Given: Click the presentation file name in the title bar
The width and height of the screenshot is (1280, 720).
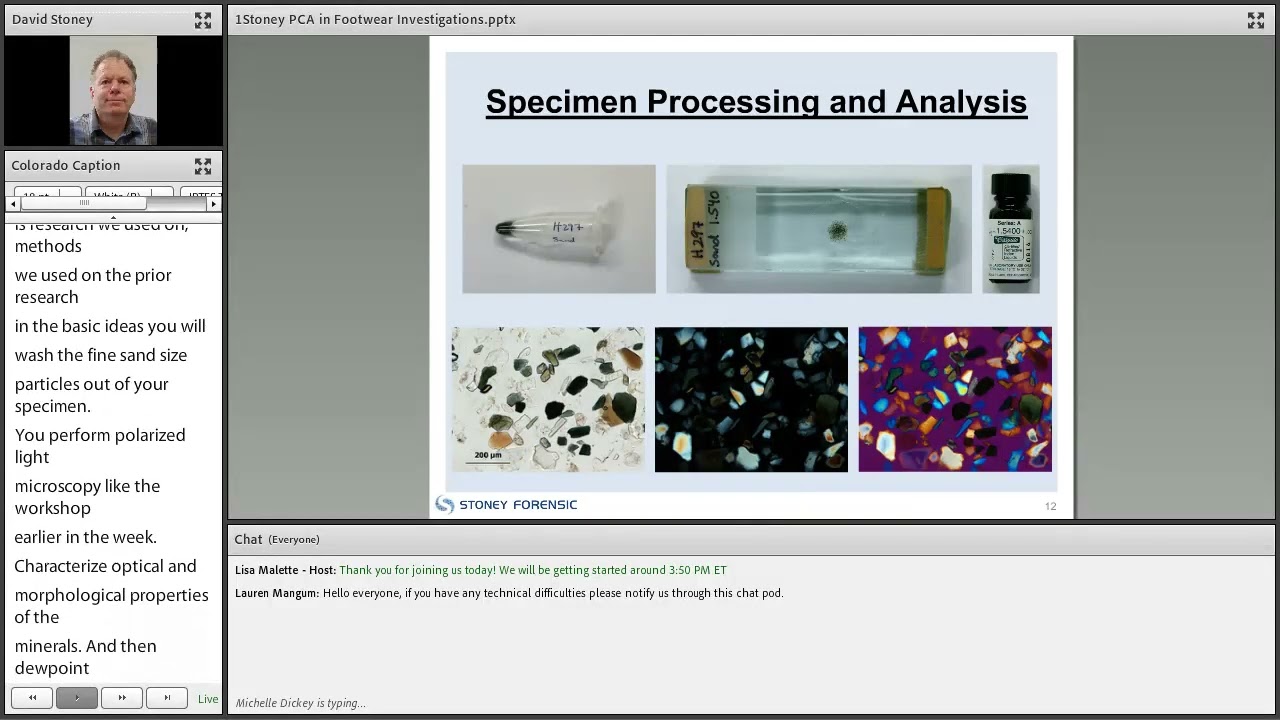Looking at the screenshot, I should pos(375,20).
